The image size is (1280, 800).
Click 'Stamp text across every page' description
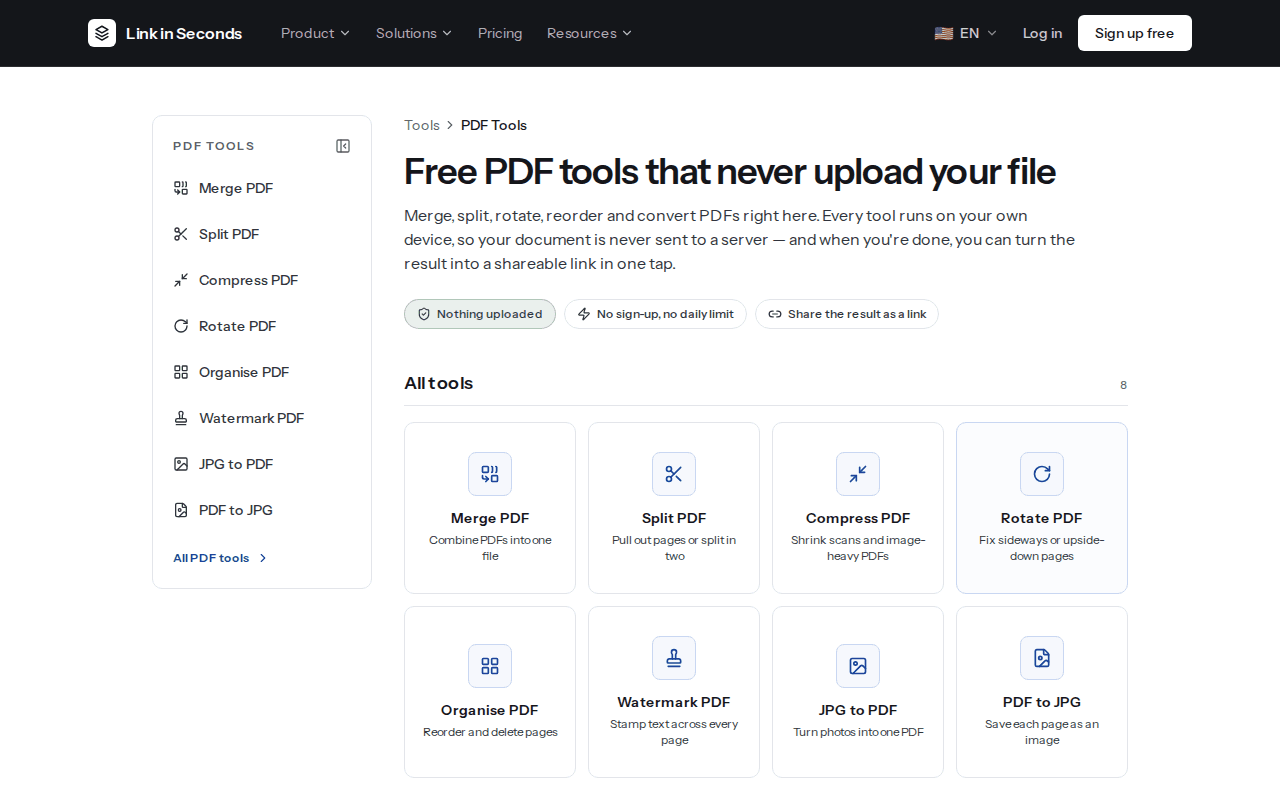[674, 732]
